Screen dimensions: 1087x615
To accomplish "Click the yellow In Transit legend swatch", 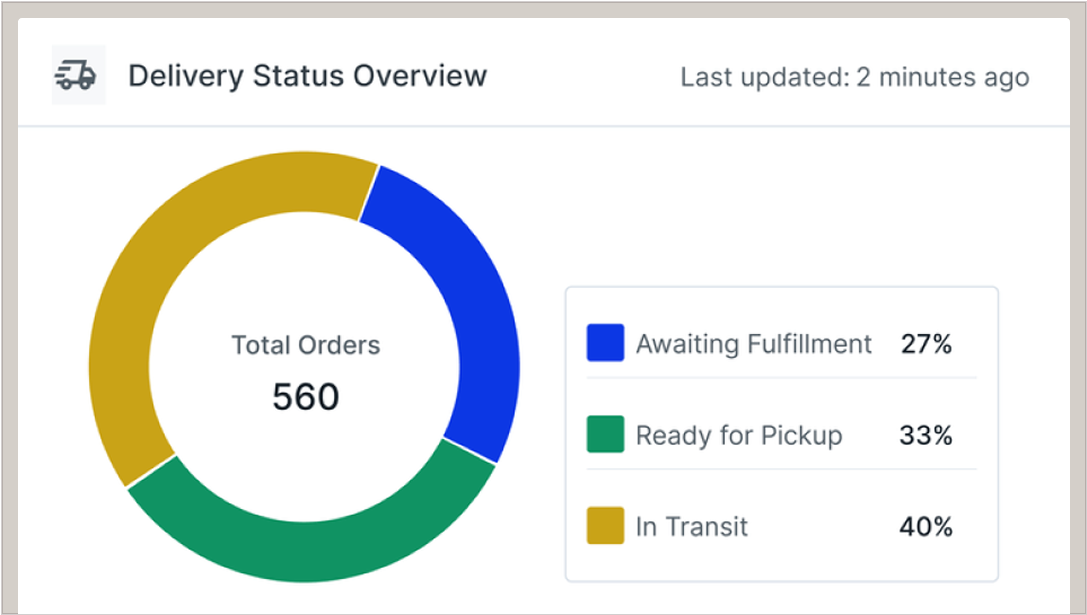I will click(605, 526).
